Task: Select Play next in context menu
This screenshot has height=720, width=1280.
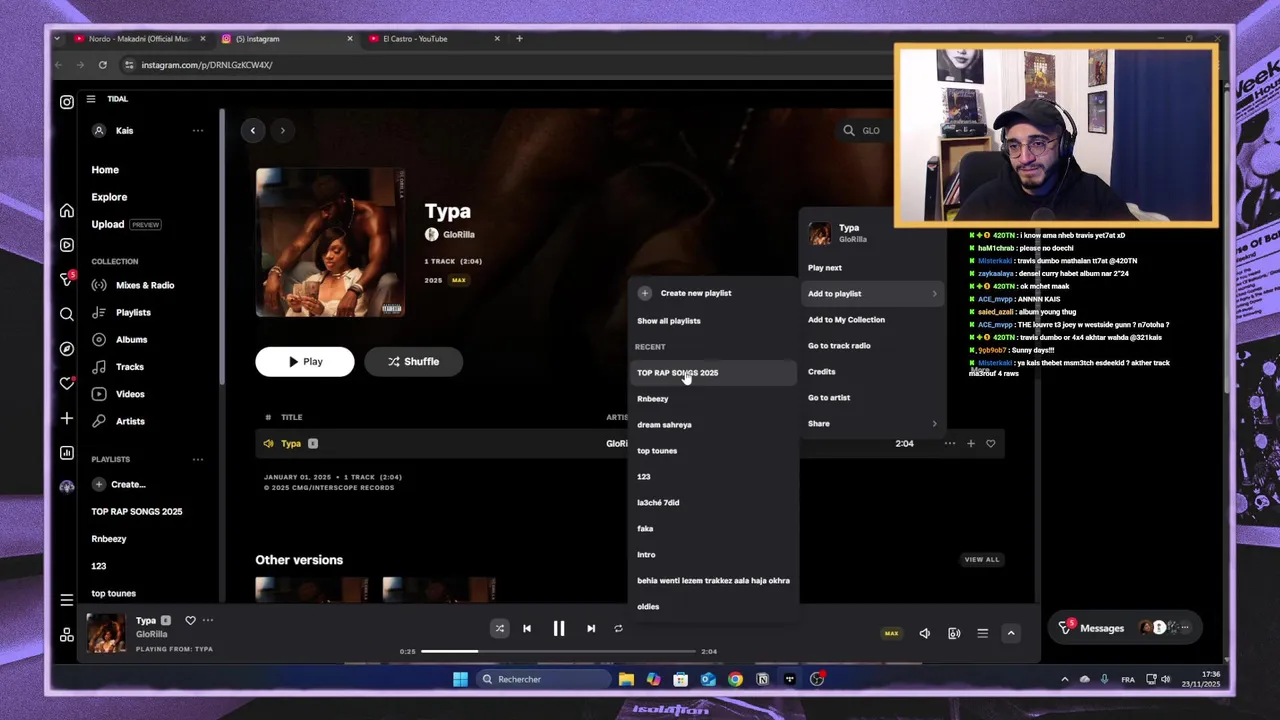Action: pos(872,267)
